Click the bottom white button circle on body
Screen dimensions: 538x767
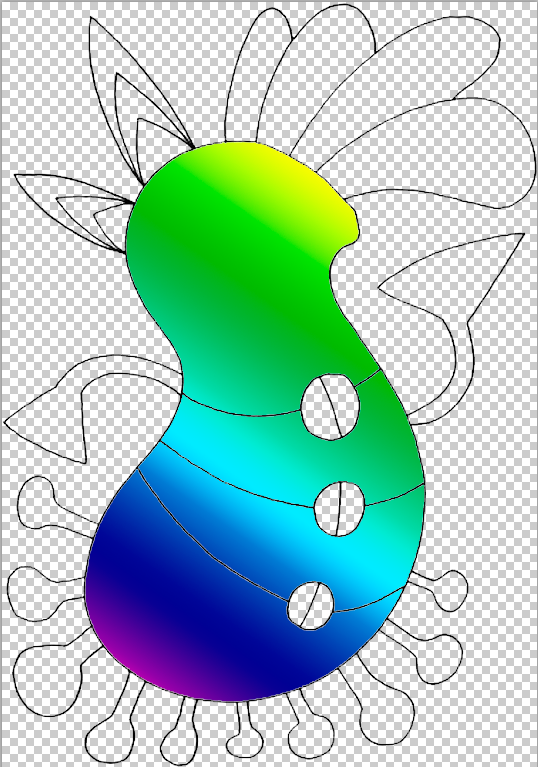(311, 606)
